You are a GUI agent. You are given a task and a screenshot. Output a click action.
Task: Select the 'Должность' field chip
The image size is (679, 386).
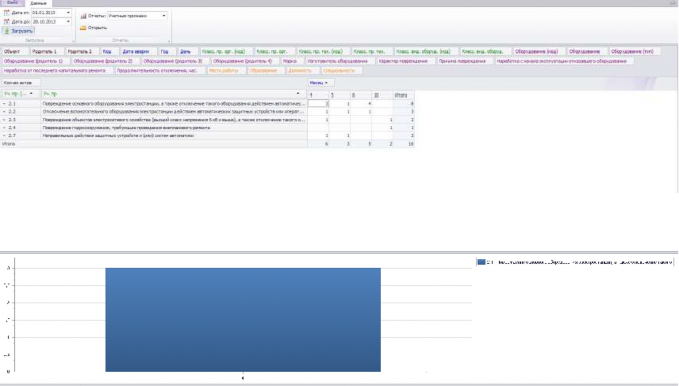[302, 71]
